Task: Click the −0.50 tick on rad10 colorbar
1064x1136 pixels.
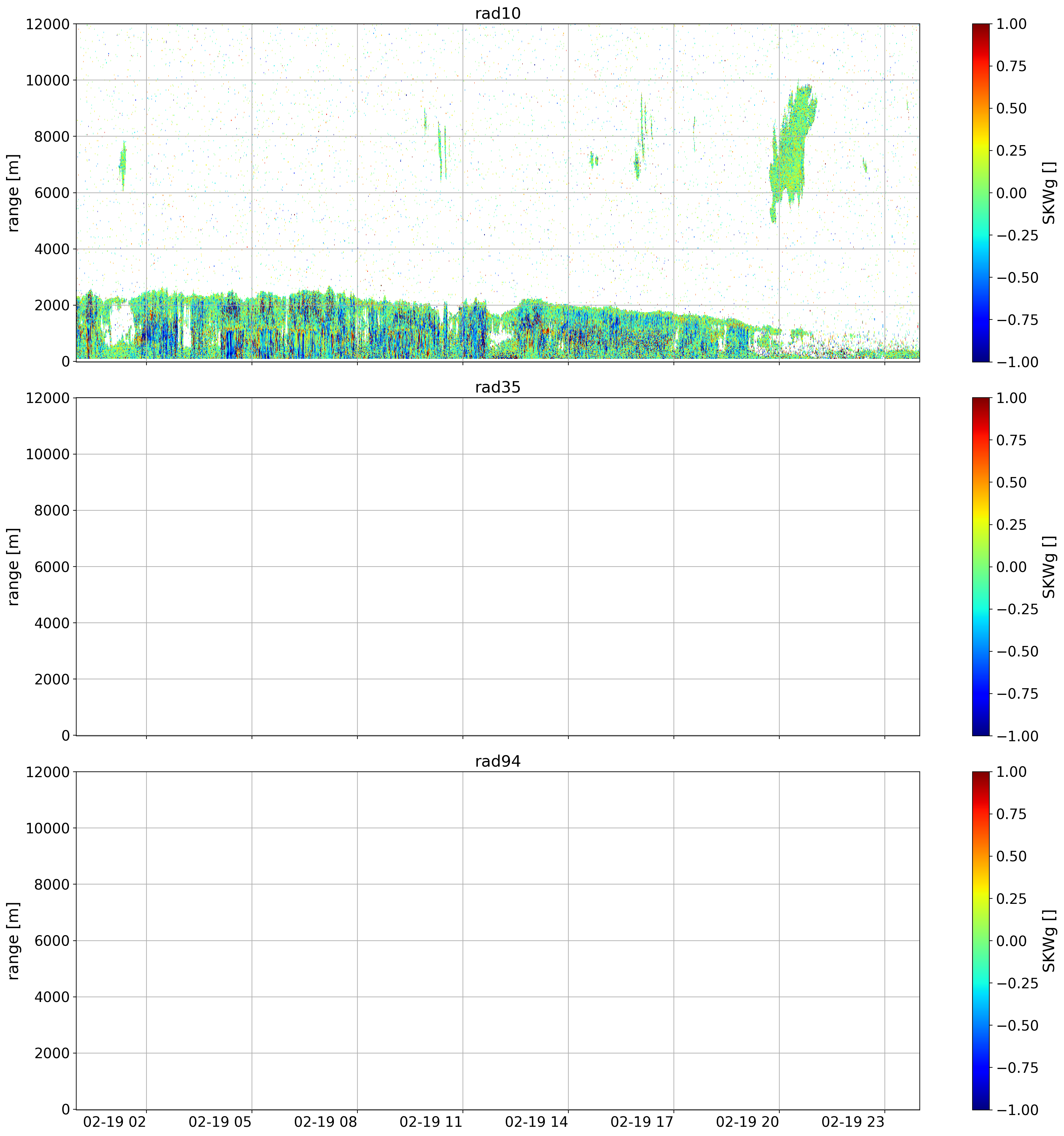Action: pos(1017,277)
